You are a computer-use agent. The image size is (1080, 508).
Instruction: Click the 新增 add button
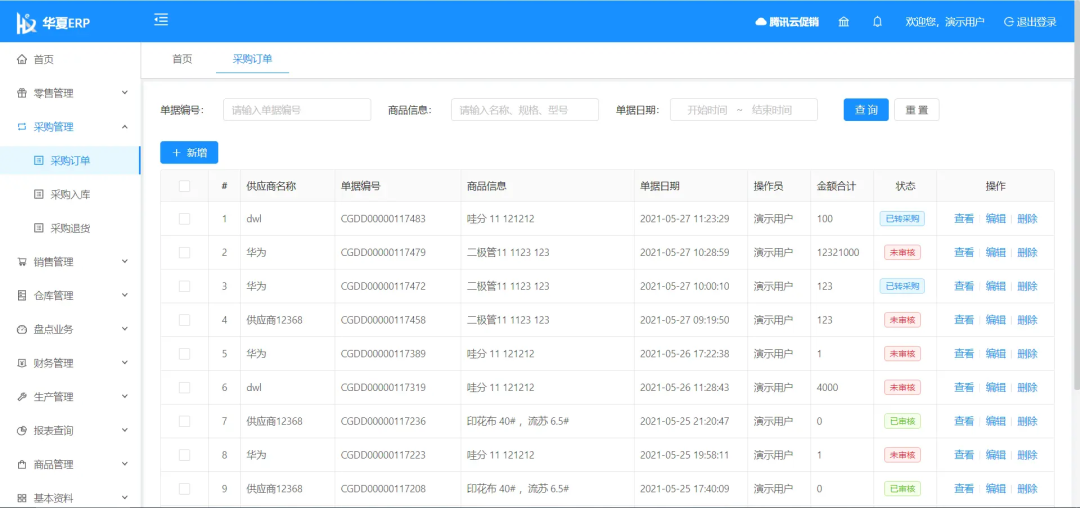tap(189, 153)
